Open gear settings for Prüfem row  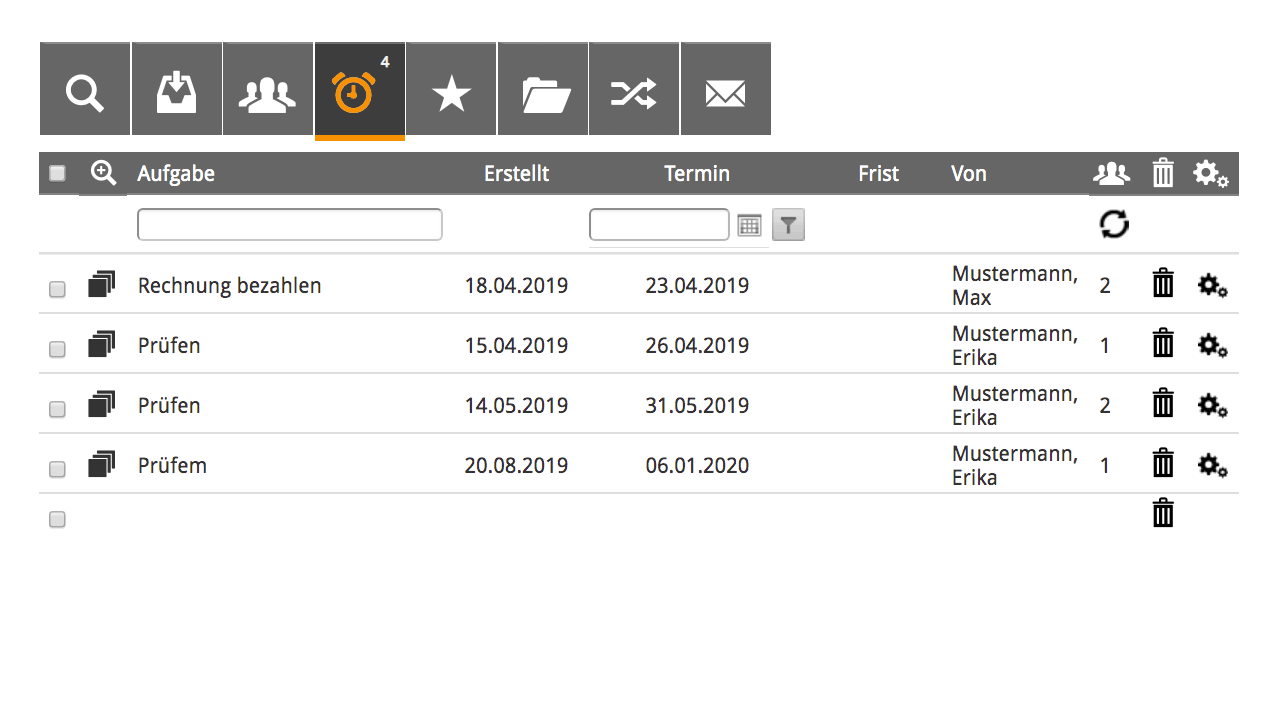(1213, 465)
